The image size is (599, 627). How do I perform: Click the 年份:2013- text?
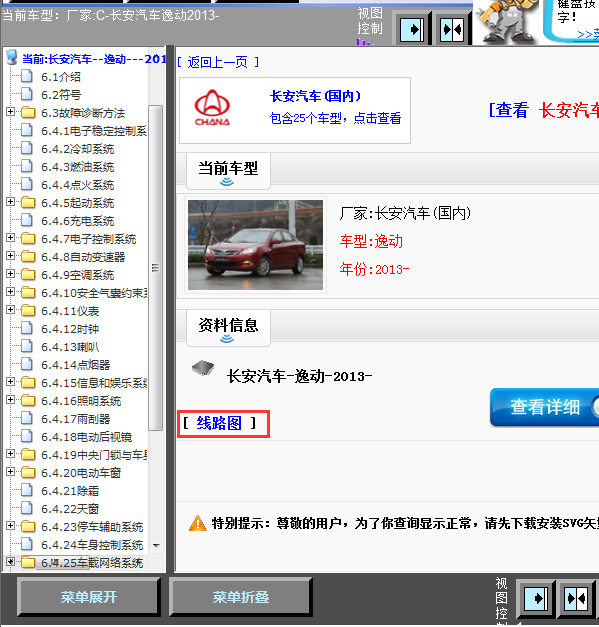click(374, 269)
